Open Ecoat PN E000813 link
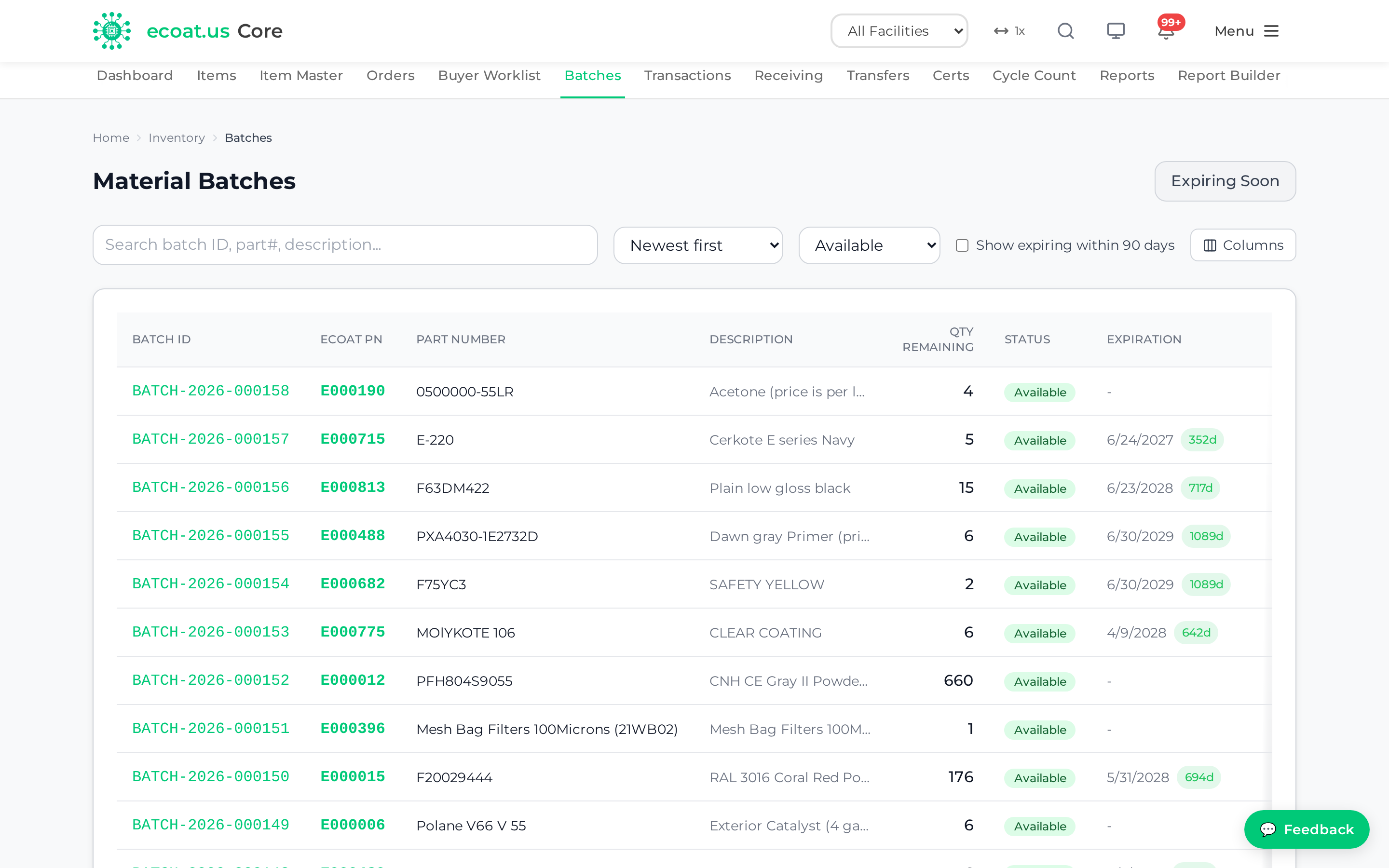The image size is (1389, 868). (x=353, y=488)
